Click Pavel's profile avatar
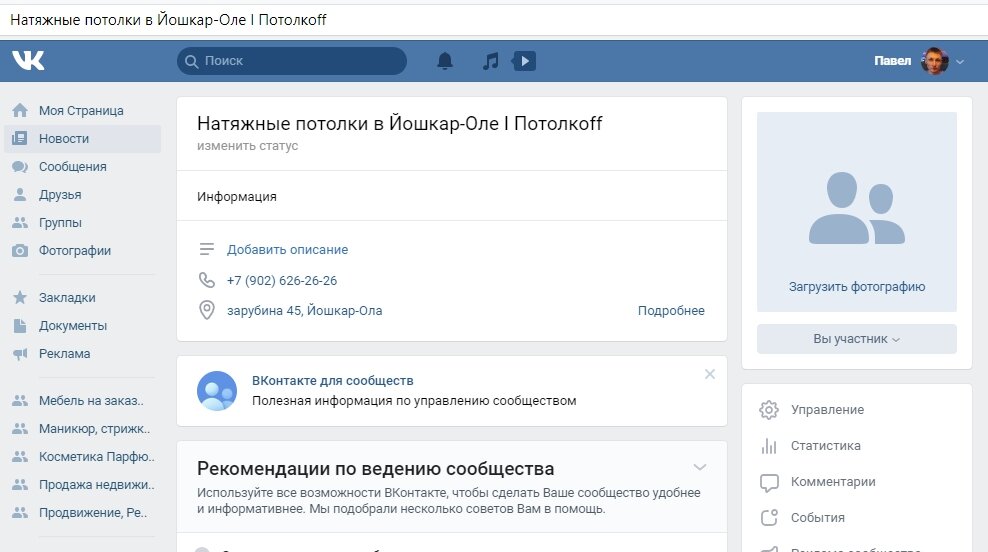988x552 pixels. [934, 61]
